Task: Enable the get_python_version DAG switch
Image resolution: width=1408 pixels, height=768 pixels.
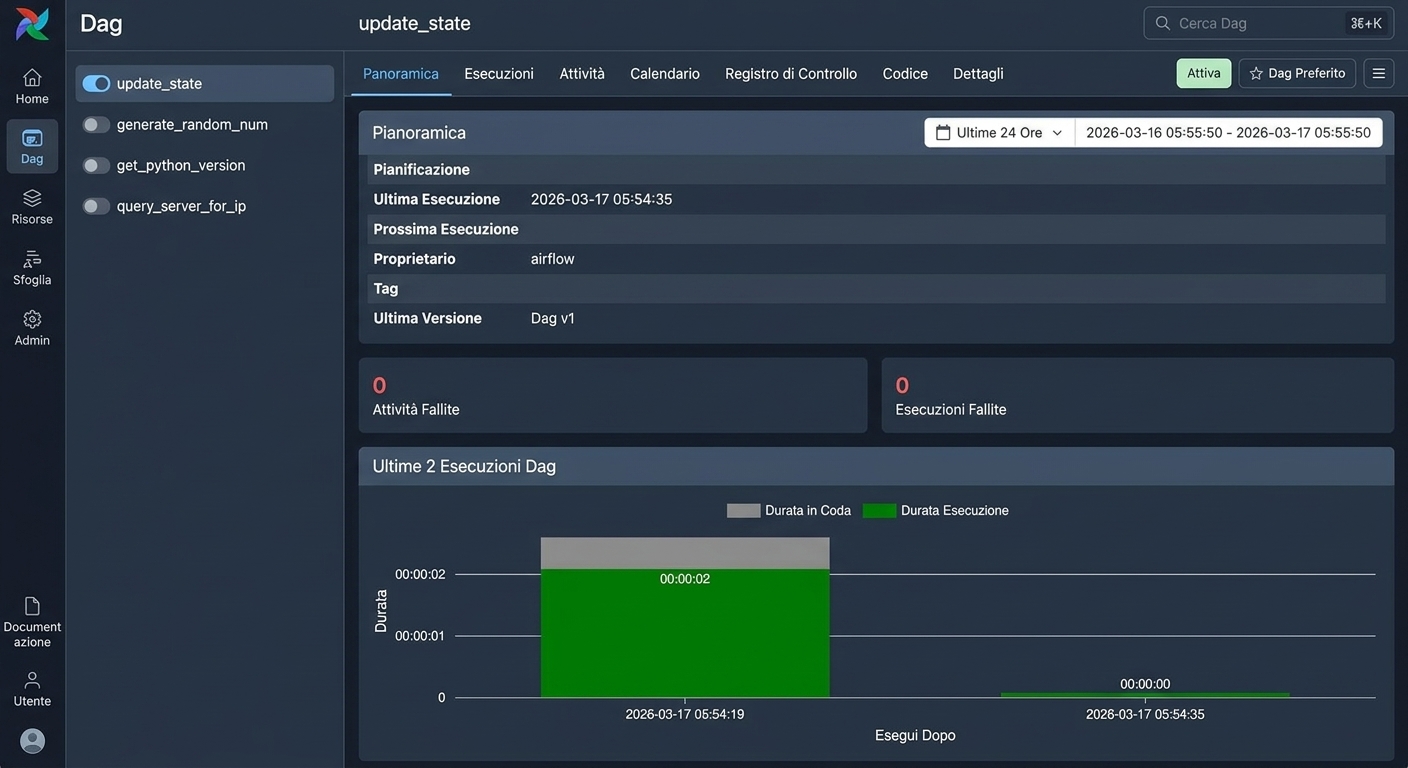Action: click(96, 166)
